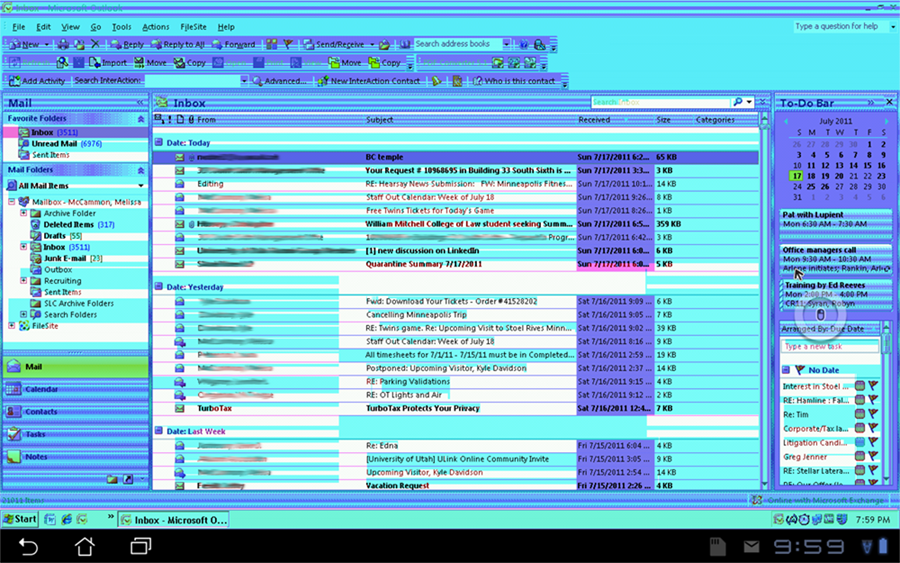Click the Follow Up flag toolbar icon

[x=288, y=44]
